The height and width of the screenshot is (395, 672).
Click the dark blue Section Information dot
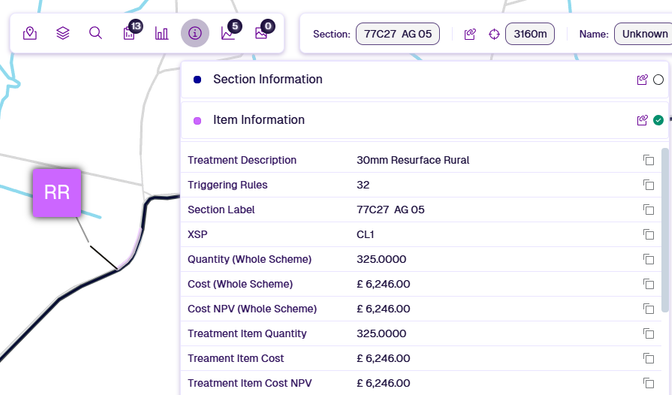pyautogui.click(x=197, y=80)
